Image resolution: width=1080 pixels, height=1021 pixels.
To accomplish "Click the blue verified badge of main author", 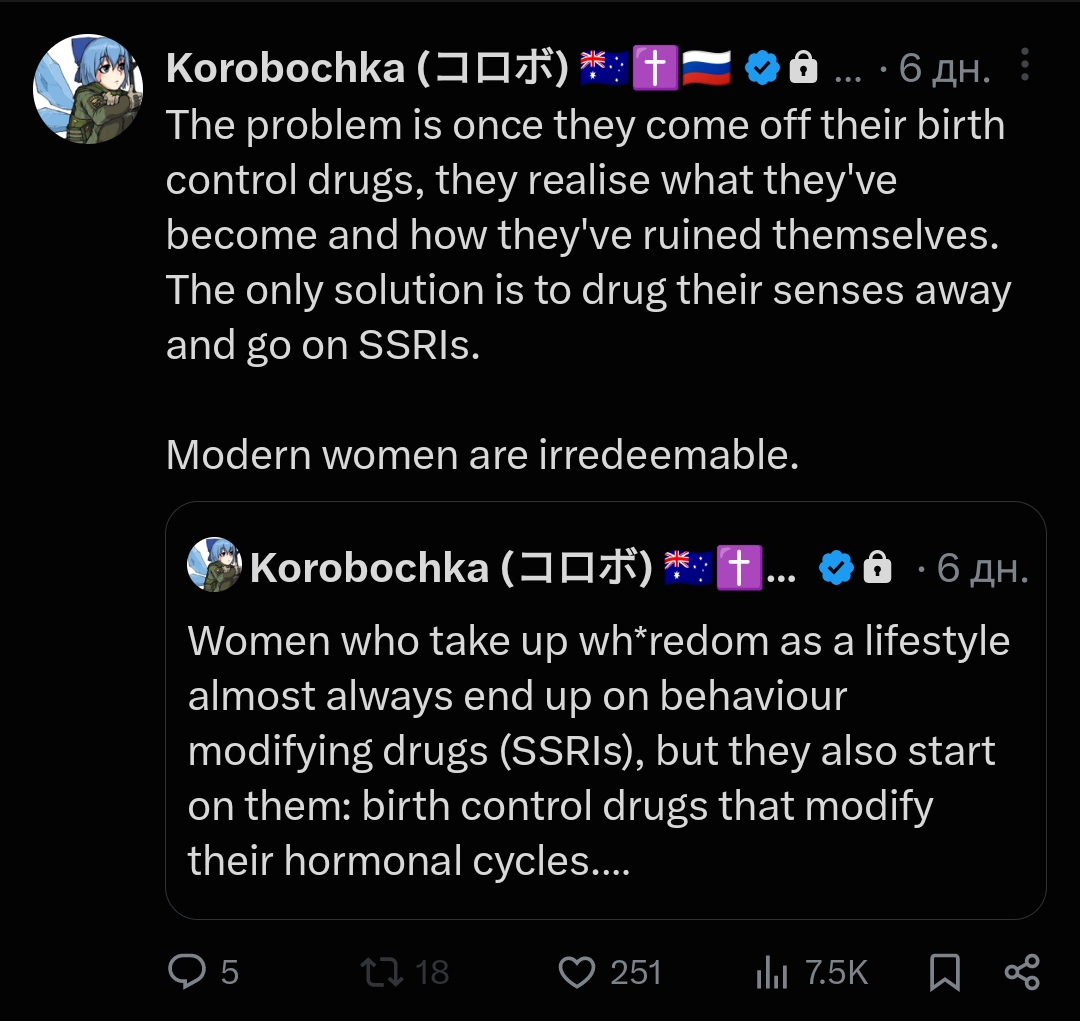I will click(x=762, y=68).
